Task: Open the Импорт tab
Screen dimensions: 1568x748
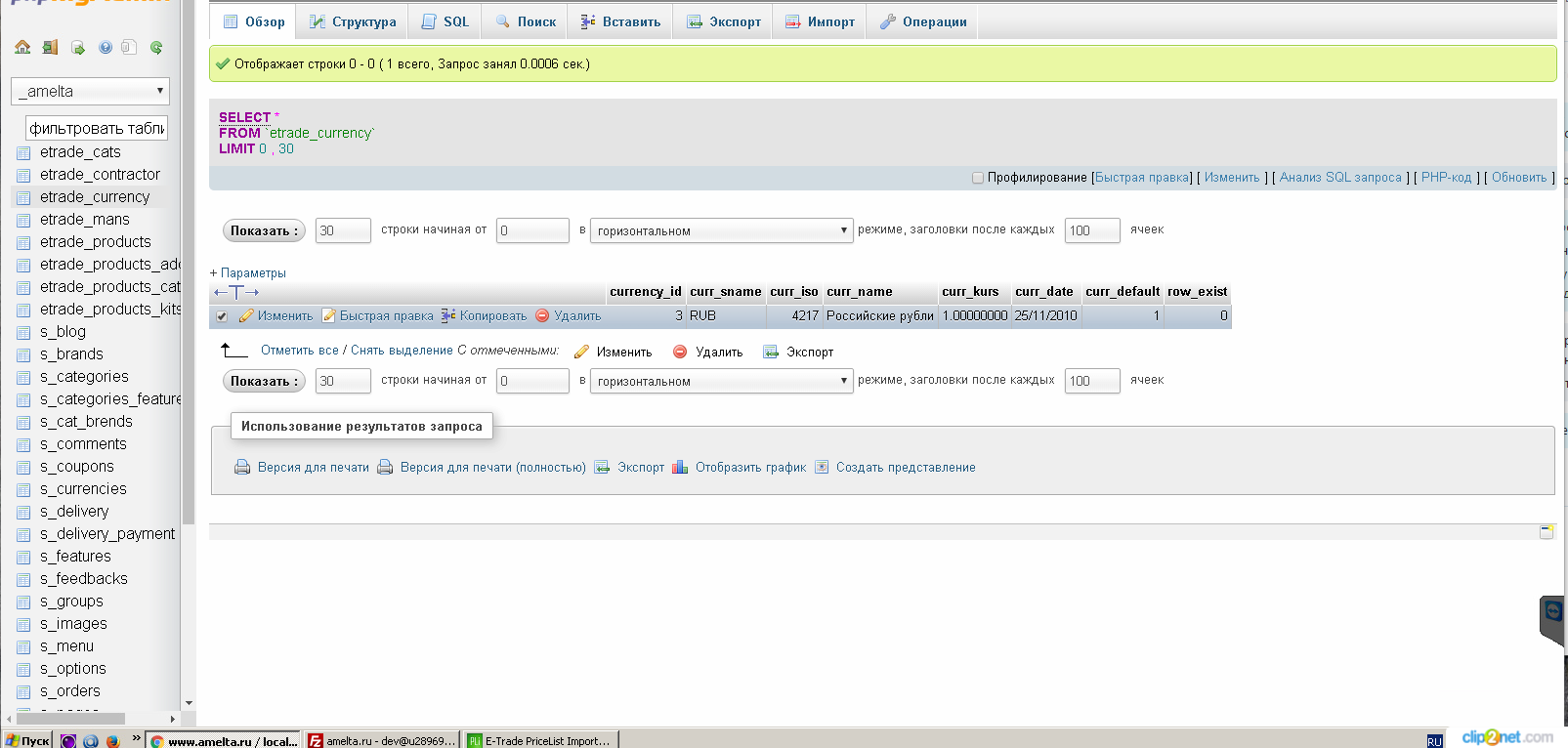Action: 820,21
